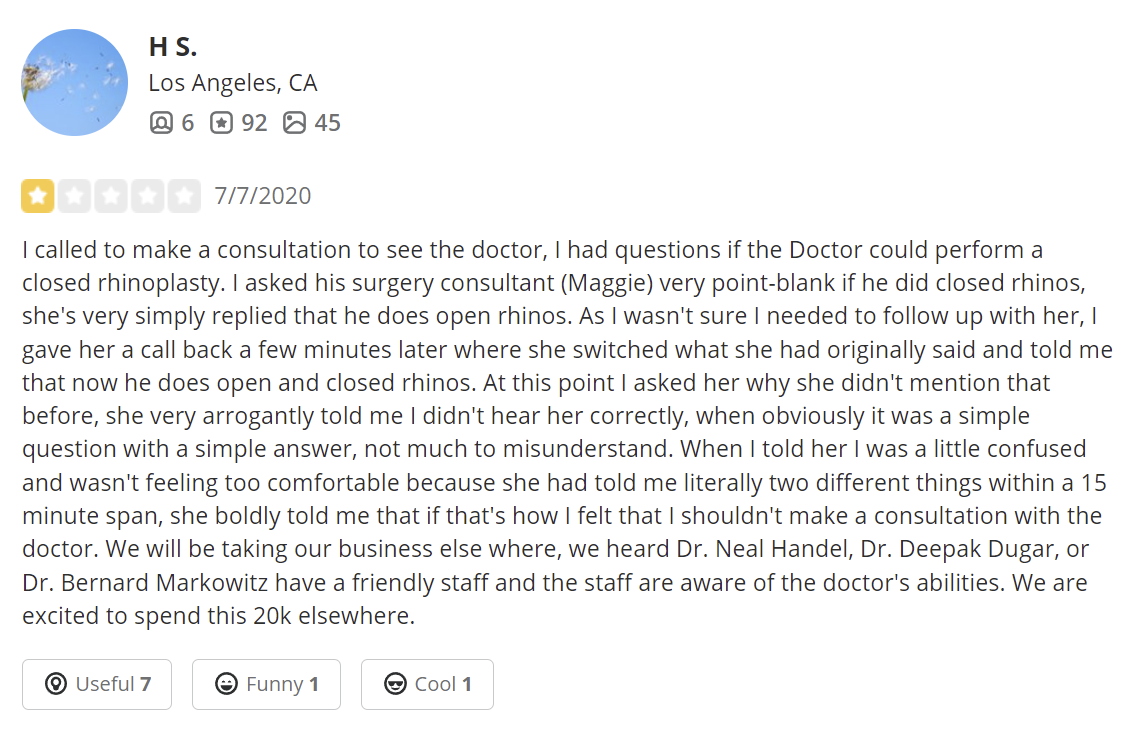The width and height of the screenshot is (1147, 752).
Task: Click the photos count icon
Action: click(294, 123)
